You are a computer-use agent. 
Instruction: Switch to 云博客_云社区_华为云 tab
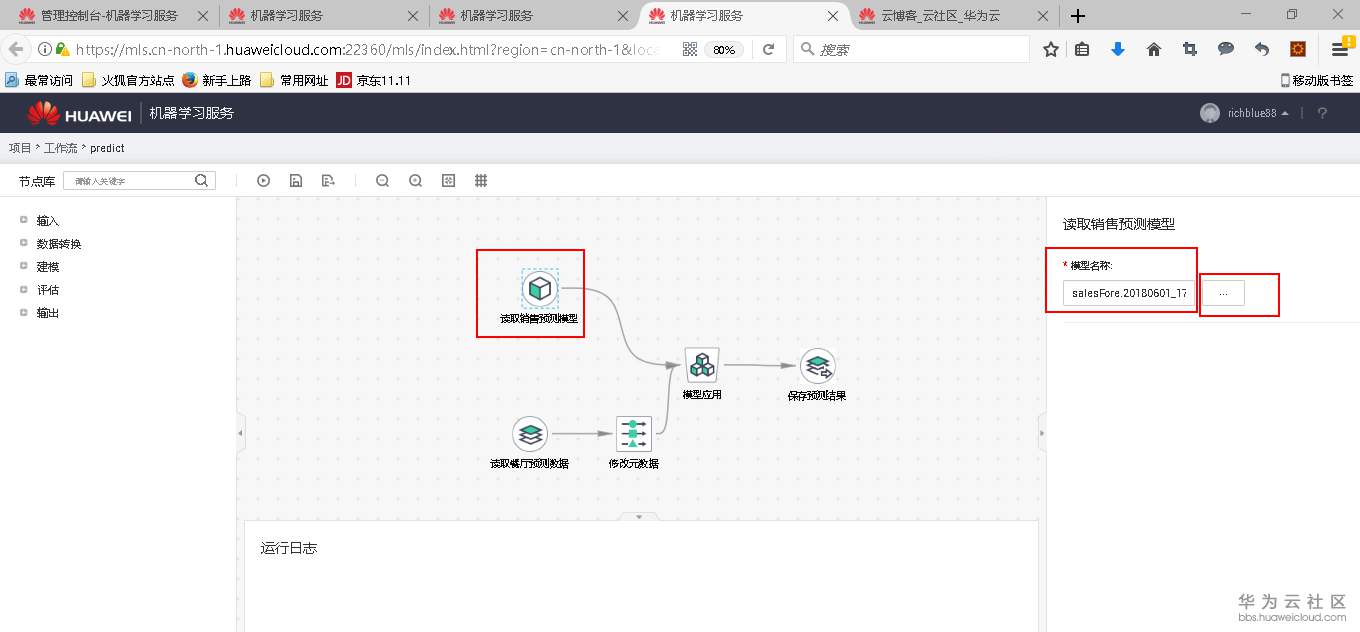[x=953, y=16]
